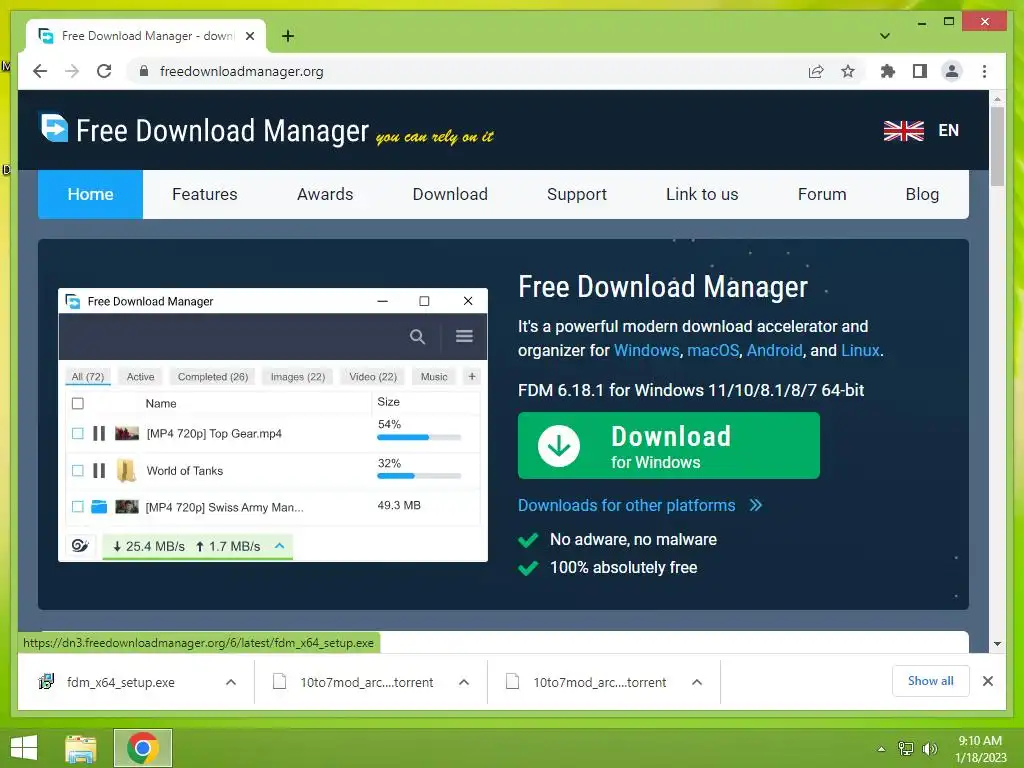Open the Forum nav item
The height and width of the screenshot is (768, 1024).
coord(822,194)
